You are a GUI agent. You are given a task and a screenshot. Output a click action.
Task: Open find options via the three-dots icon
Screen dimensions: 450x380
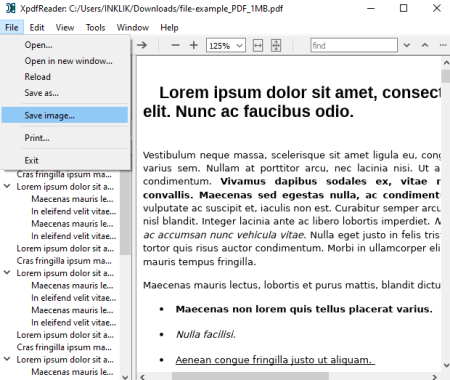tap(443, 45)
